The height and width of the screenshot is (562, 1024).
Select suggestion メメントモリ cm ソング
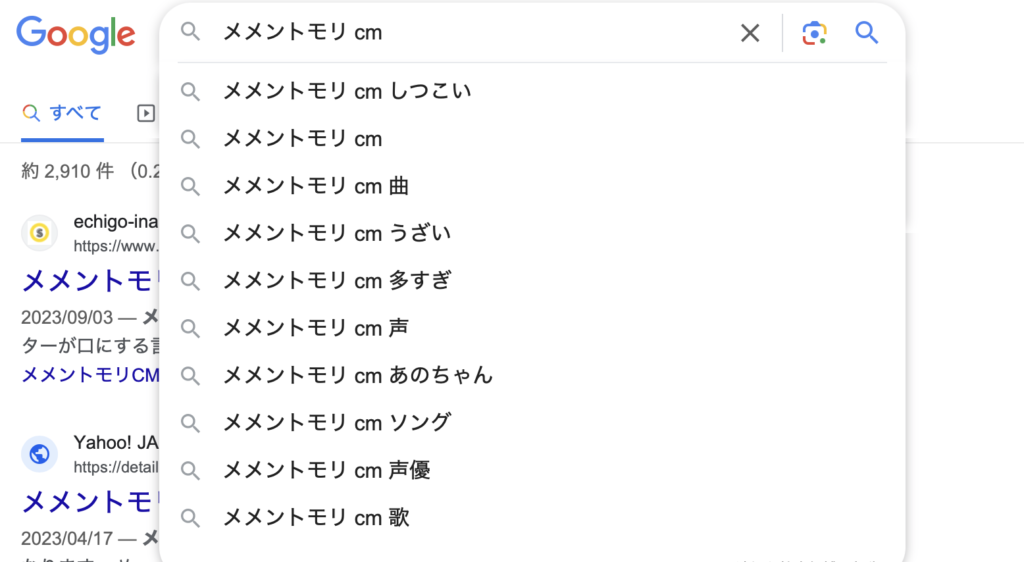336,422
